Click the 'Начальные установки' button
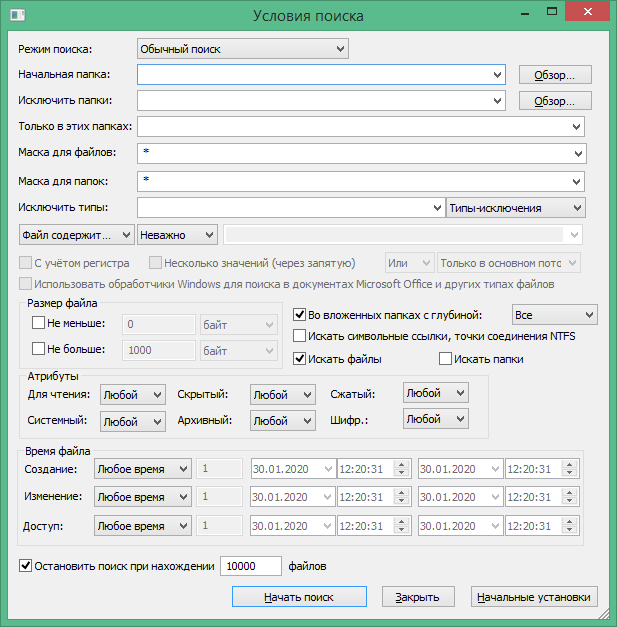 pyautogui.click(x=534, y=597)
